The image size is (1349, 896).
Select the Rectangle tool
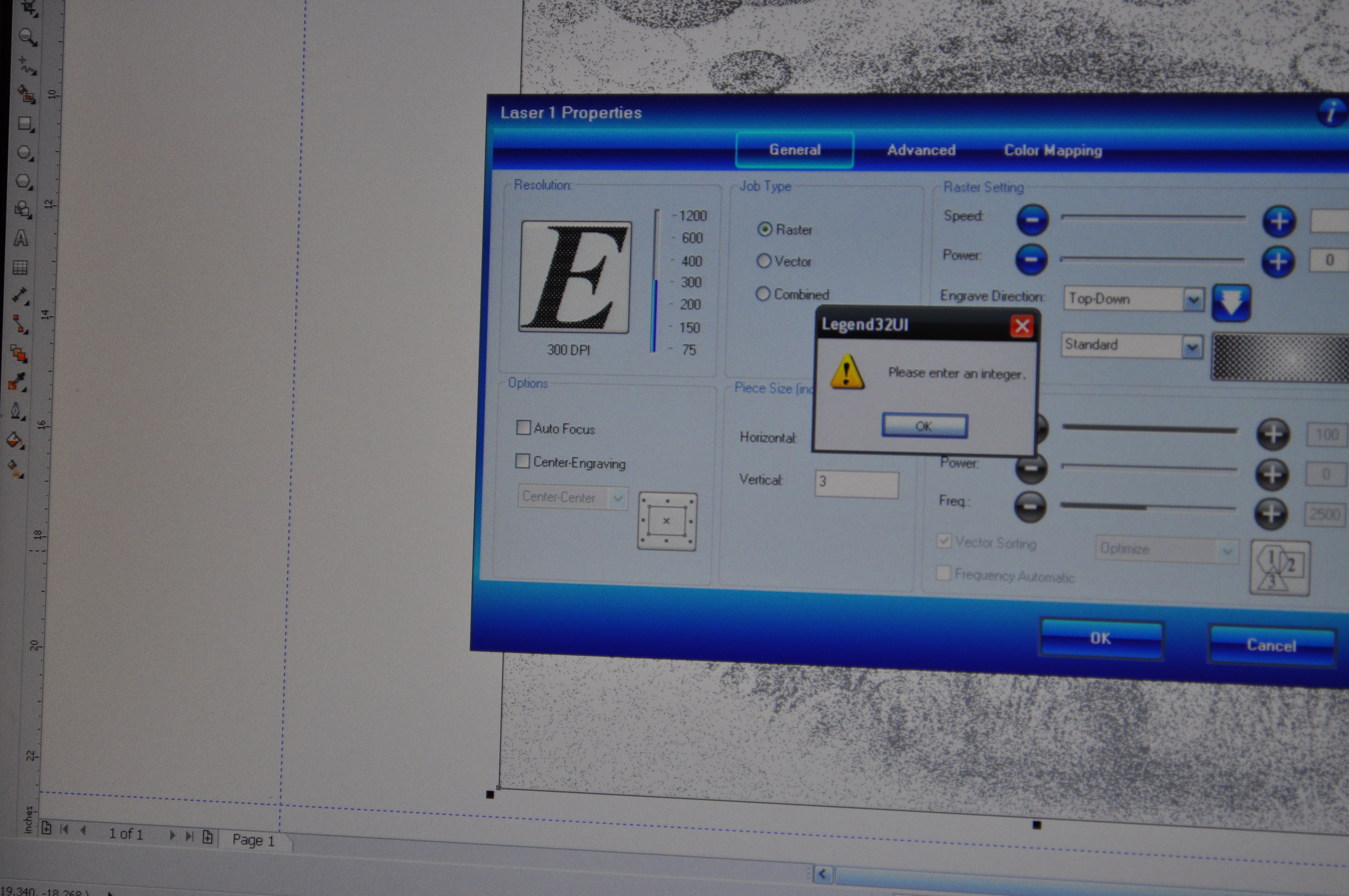click(x=25, y=123)
